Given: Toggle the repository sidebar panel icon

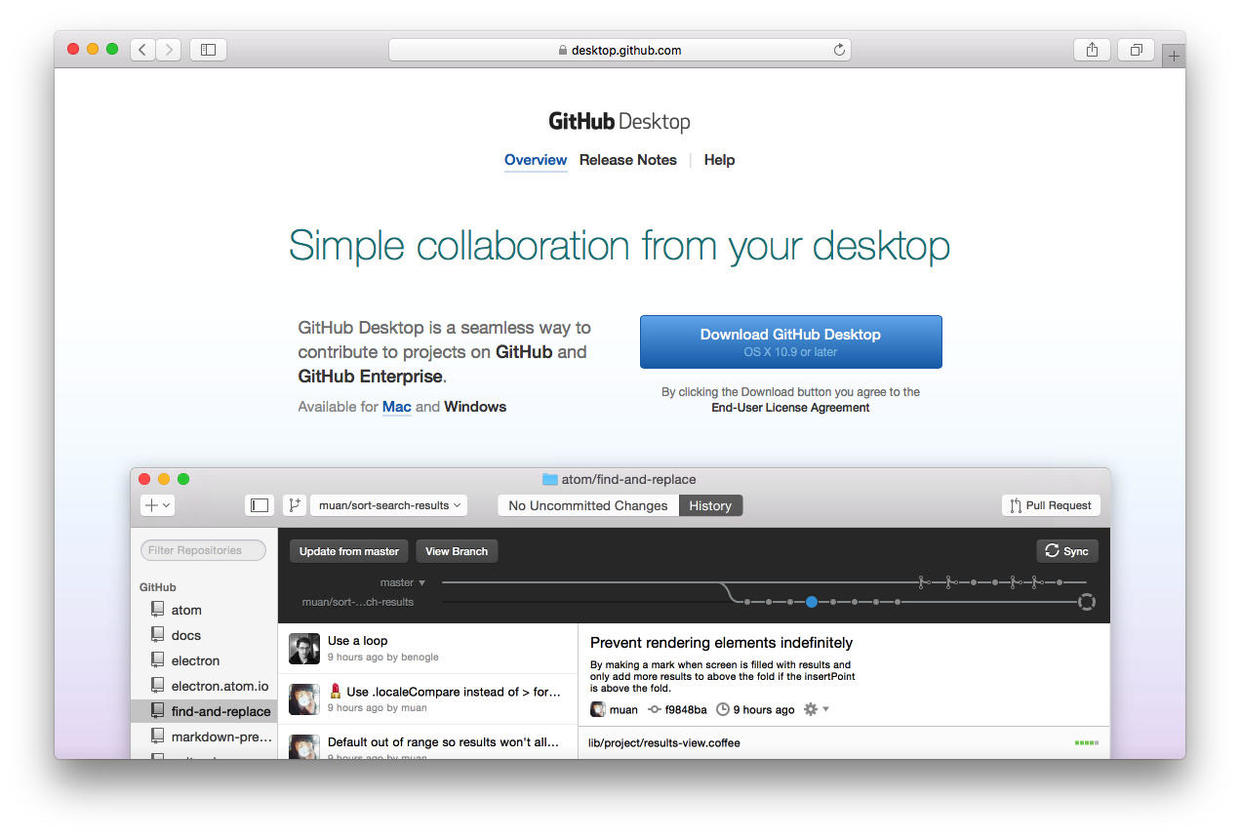Looking at the screenshot, I should point(259,505).
